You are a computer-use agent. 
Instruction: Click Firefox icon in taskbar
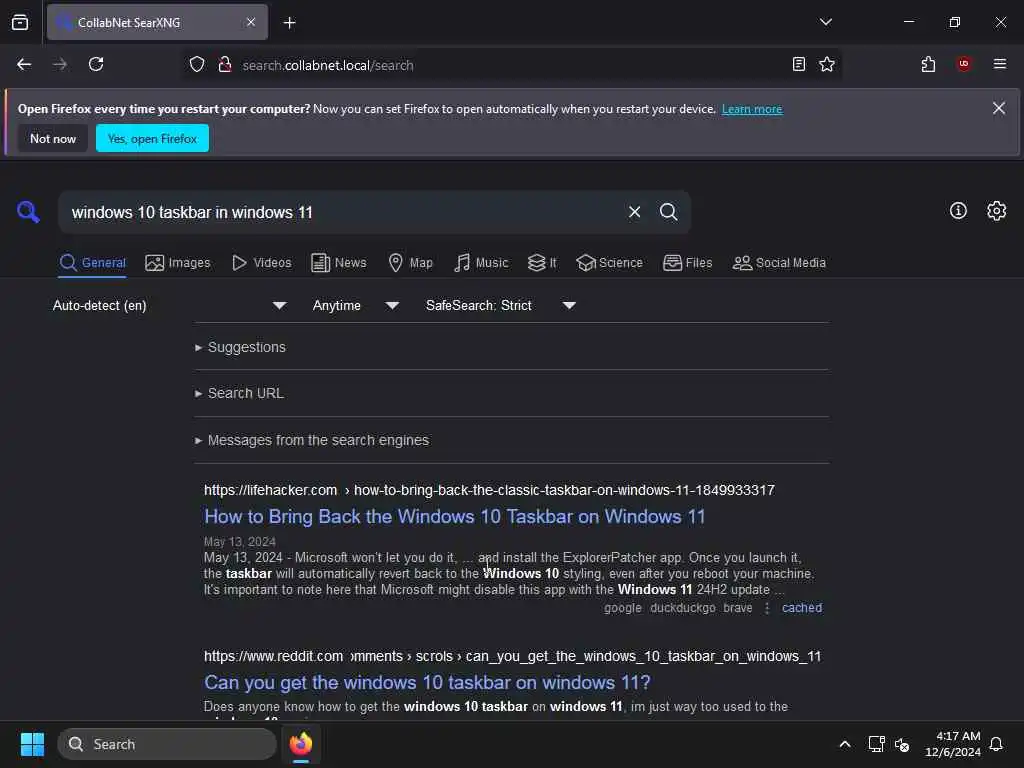point(301,744)
